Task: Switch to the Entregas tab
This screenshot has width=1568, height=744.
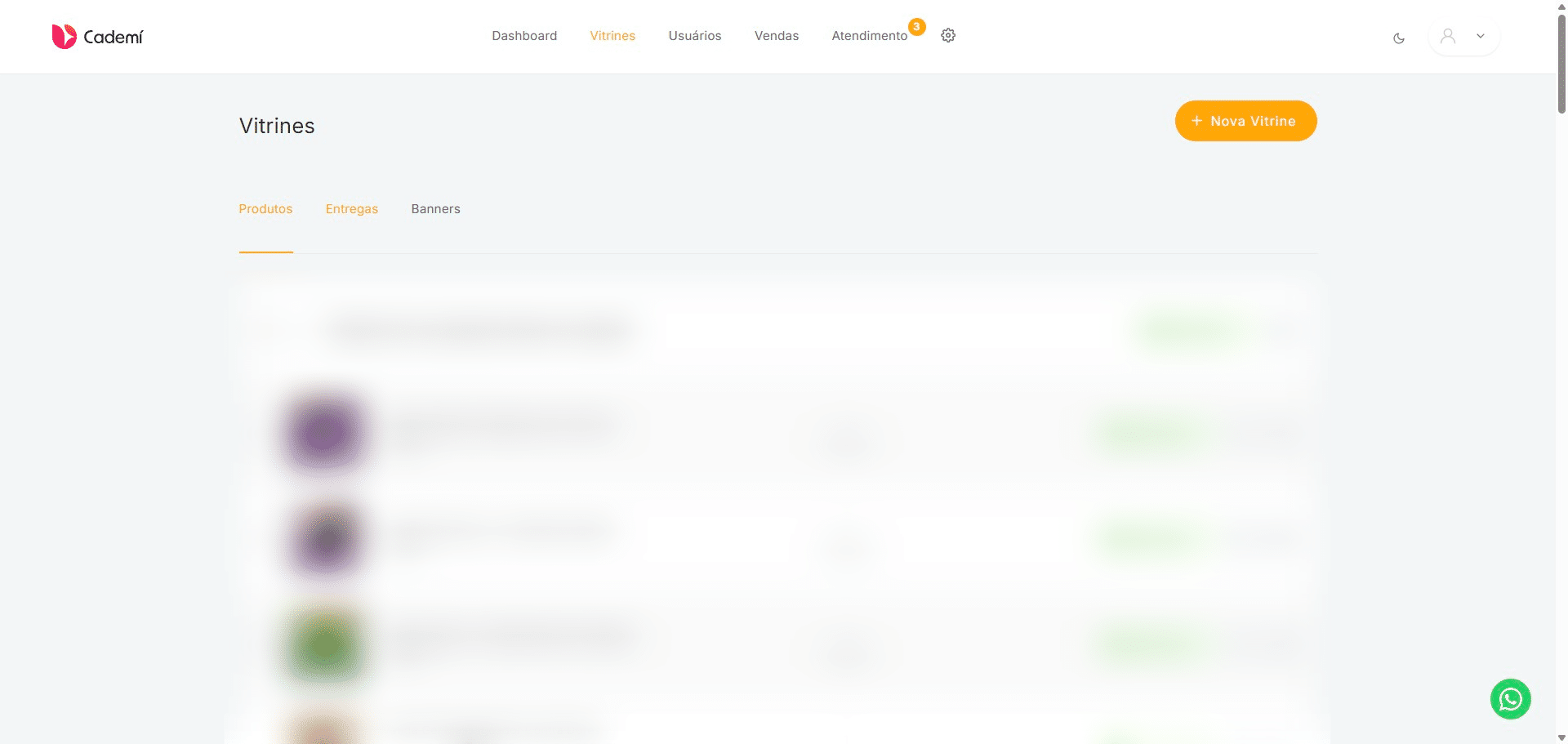Action: pos(352,209)
